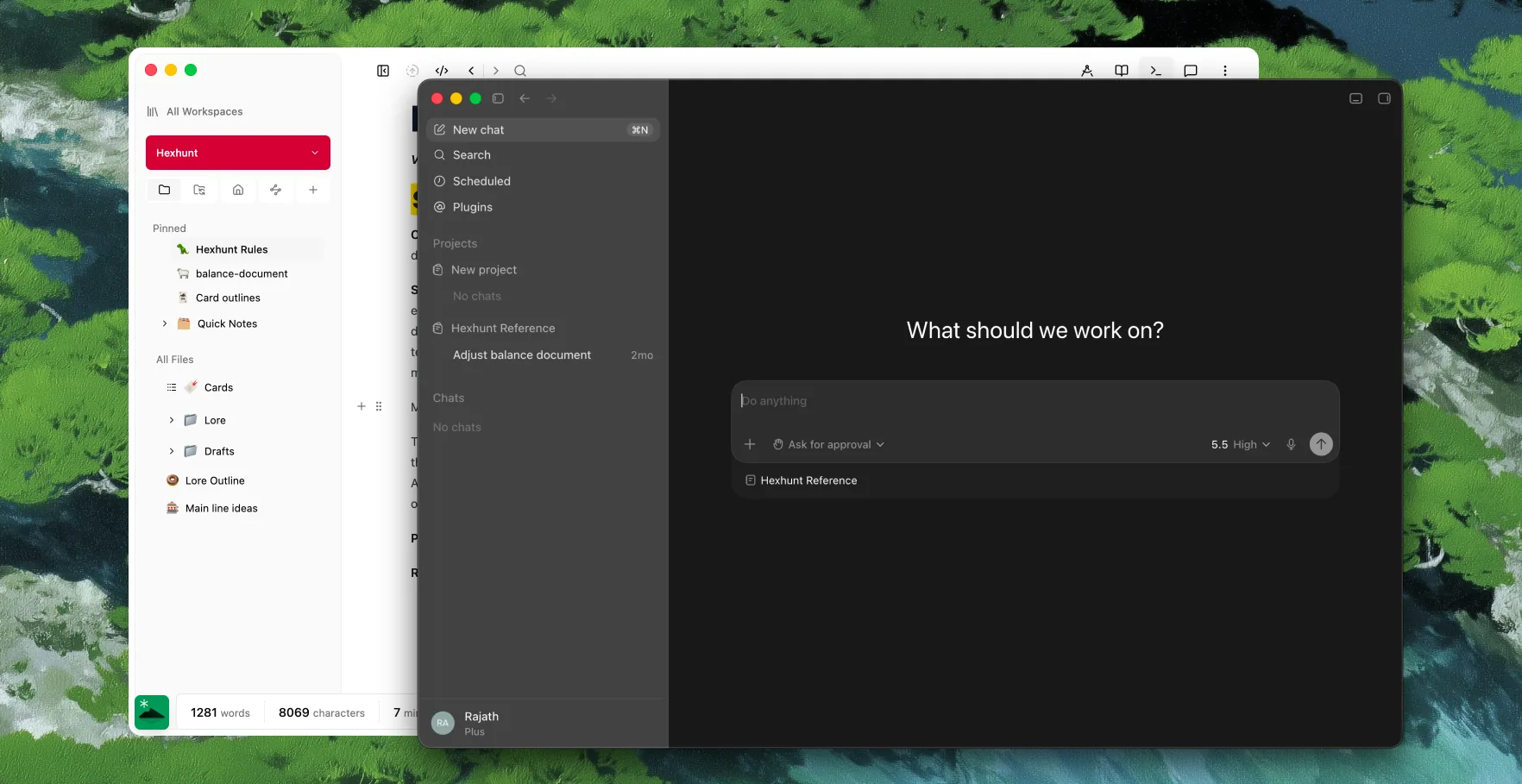Viewport: 1522px width, 784px height.
Task: Click the plus block-add icon in editor gutter
Action: coord(362,406)
